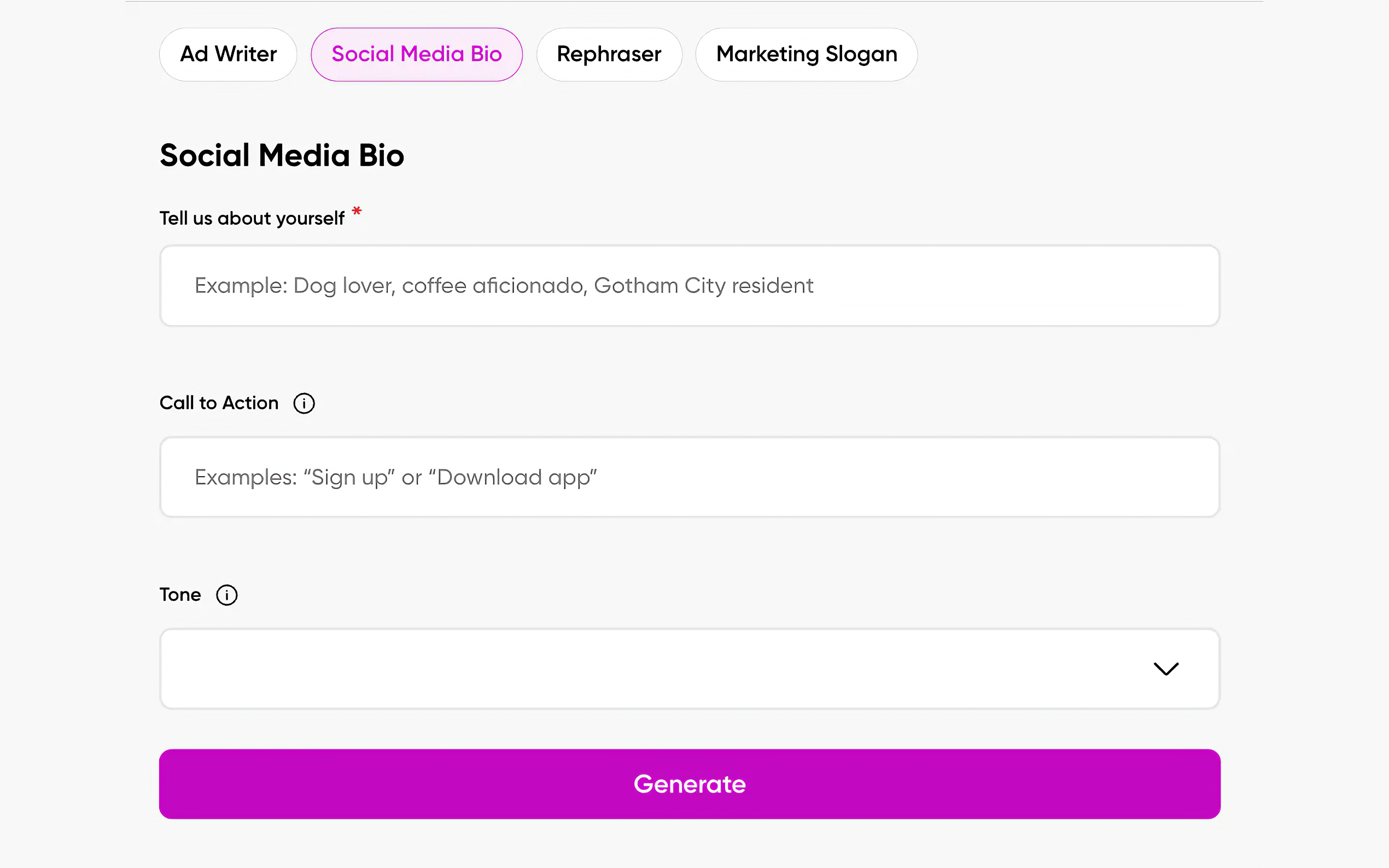Image resolution: width=1389 pixels, height=868 pixels.
Task: Open the Call to Action info icon
Action: click(x=304, y=403)
